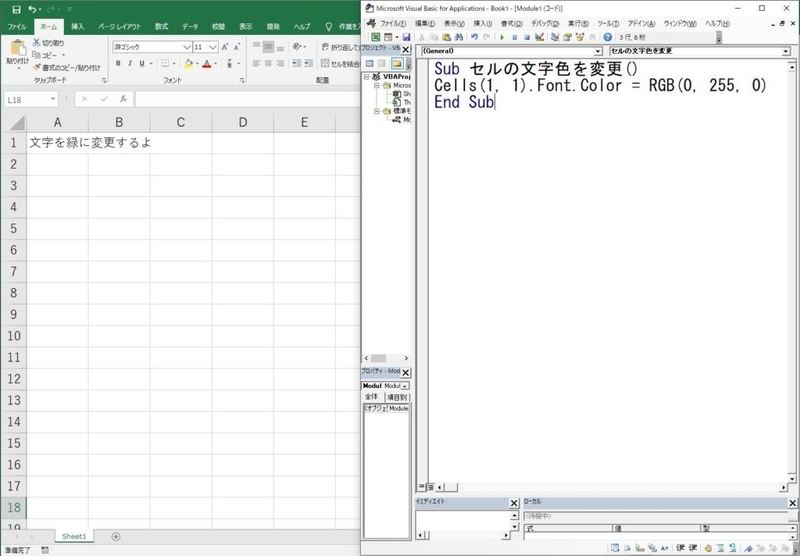The width and height of the screenshot is (800, 556).
Task: Open the Module1 dropdown in the Properties pane
Action: click(x=405, y=386)
